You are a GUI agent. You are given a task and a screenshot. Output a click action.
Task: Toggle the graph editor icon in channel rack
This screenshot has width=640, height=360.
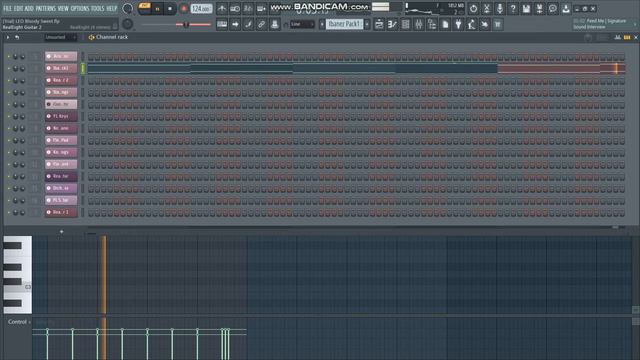(618, 38)
